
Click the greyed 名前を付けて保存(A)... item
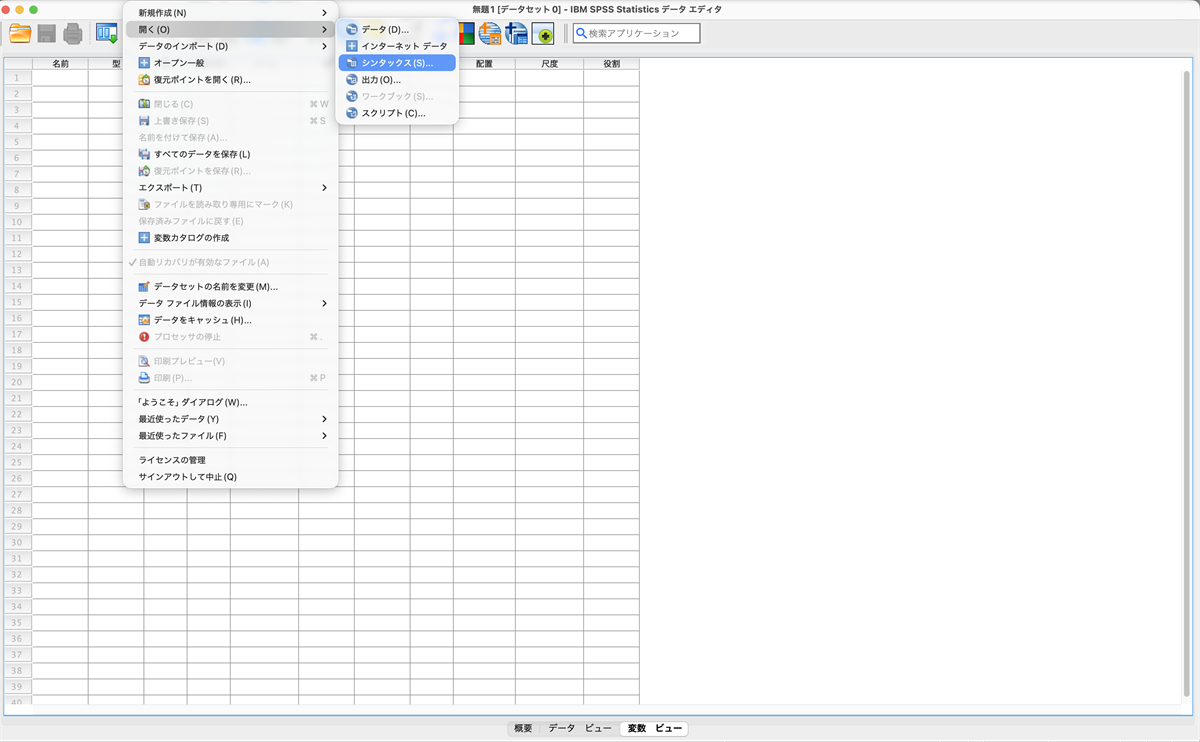(x=230, y=137)
